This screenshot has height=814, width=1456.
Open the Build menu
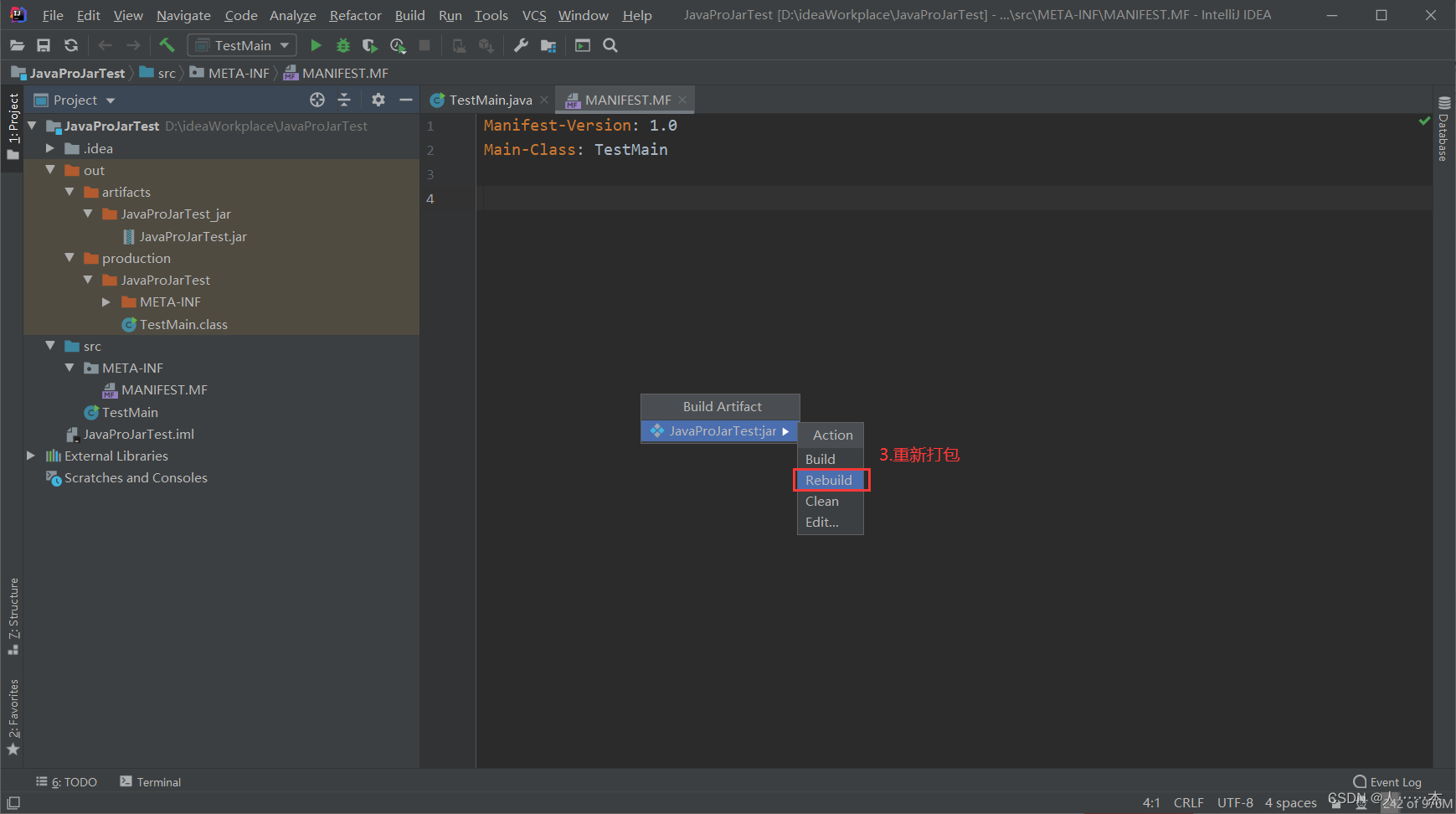410,15
